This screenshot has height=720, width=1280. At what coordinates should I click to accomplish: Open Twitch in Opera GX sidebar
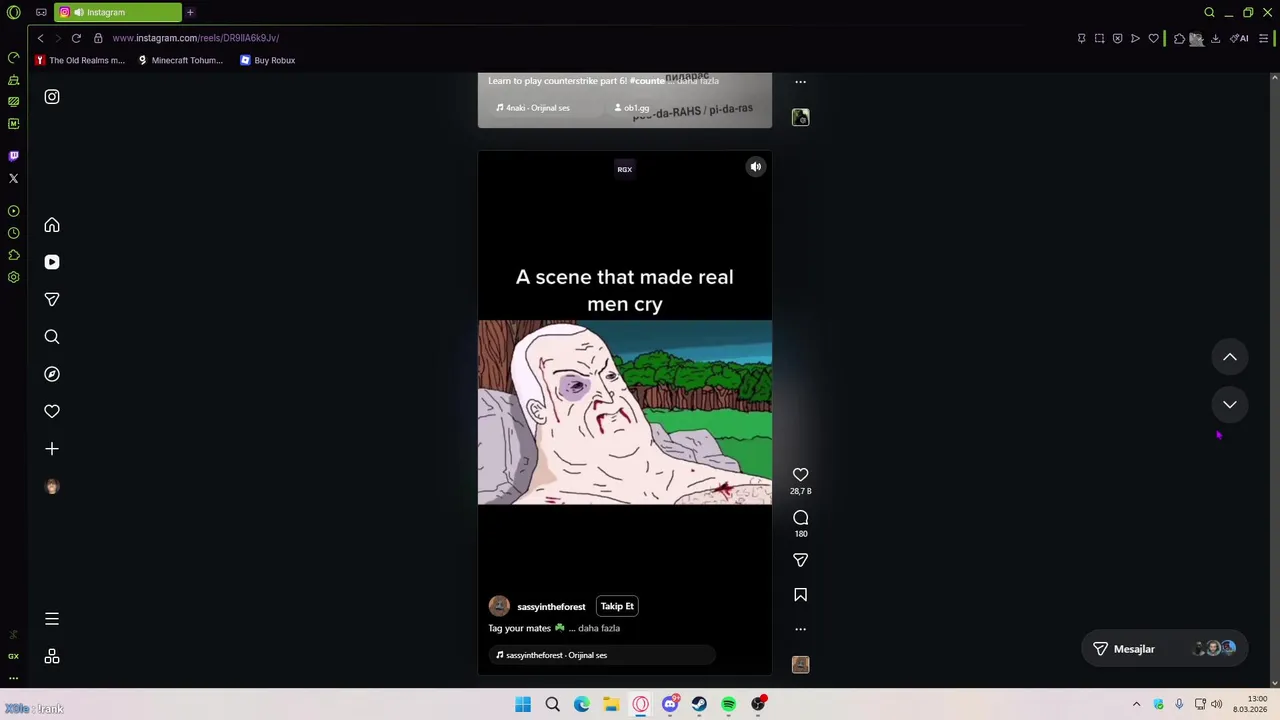pos(13,156)
